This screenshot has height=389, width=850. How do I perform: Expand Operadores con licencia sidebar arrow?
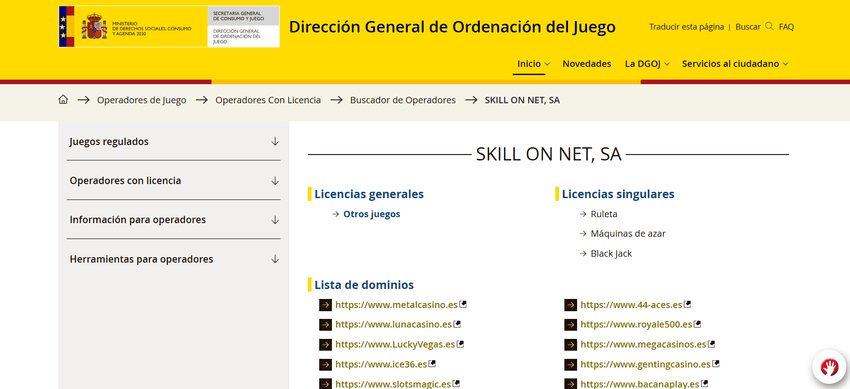coord(275,180)
